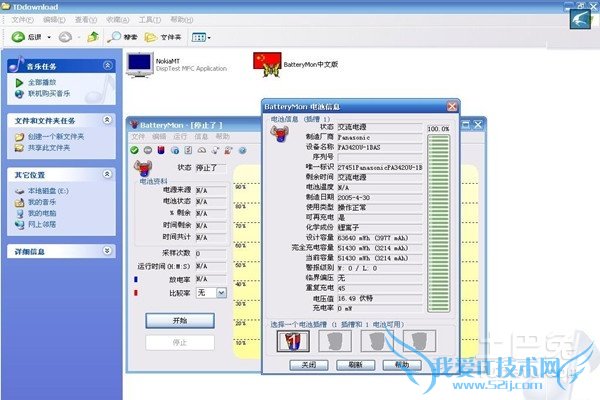The width and height of the screenshot is (600, 400).
Task: Select NokiaMT application file icon
Action: (140, 65)
